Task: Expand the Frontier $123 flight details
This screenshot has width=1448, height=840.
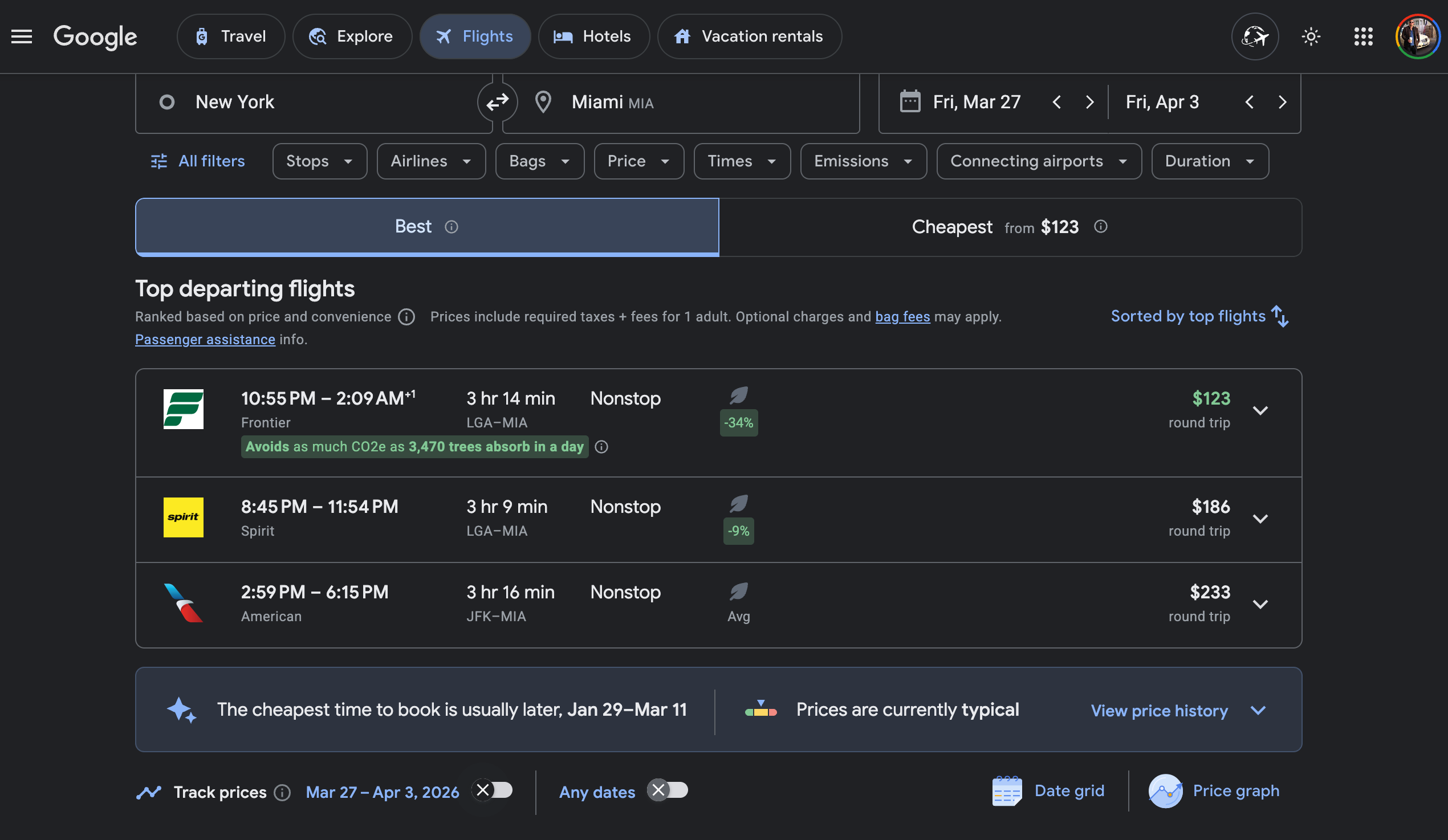Action: tap(1260, 410)
